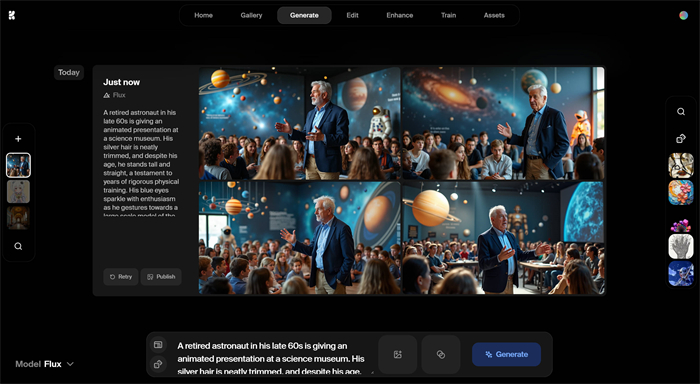Click into the prompt text field
This screenshot has width=700, height=384.
[x=271, y=359]
